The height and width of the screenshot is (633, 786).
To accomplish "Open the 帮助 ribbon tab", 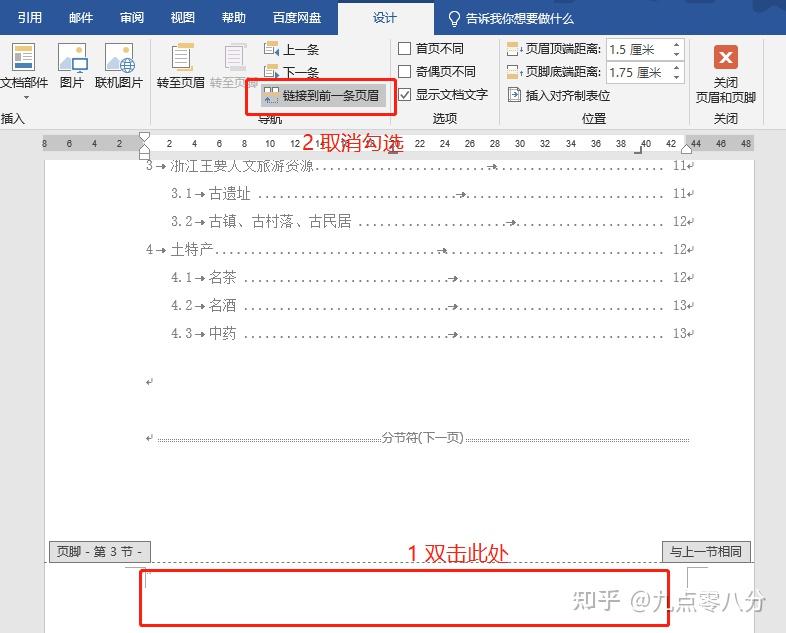I will [234, 18].
